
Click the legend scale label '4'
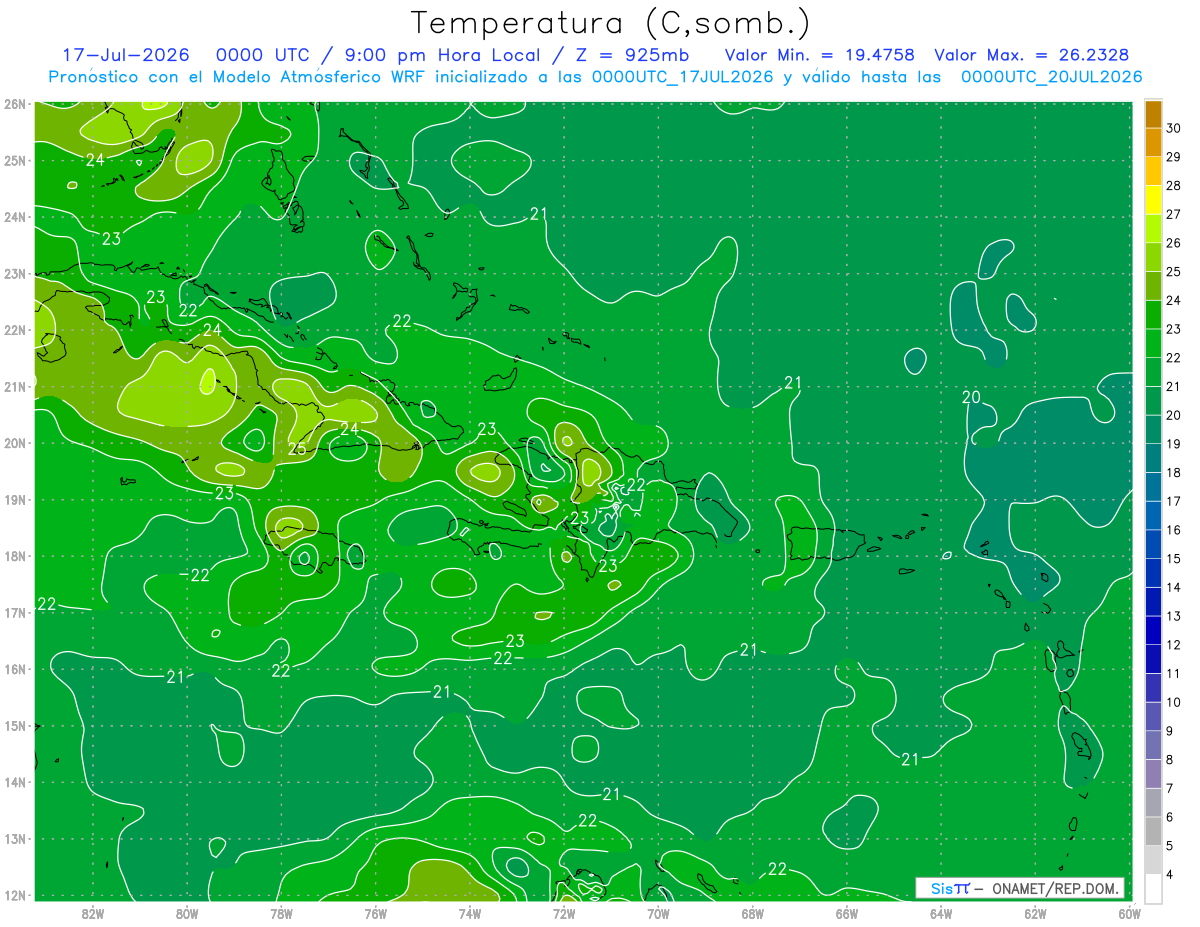click(x=1170, y=874)
